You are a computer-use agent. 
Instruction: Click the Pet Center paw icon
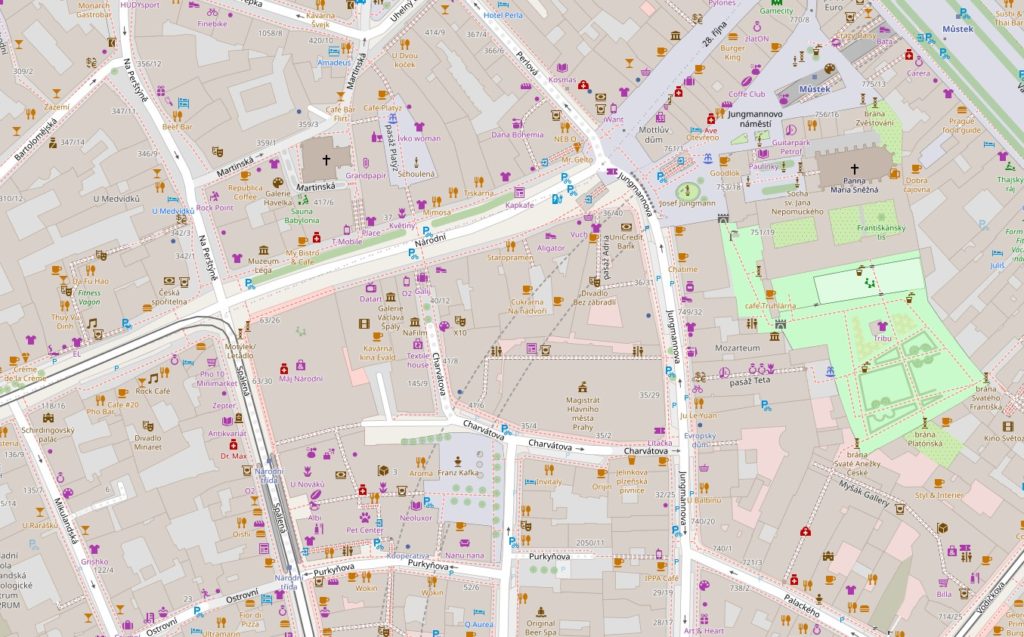(x=365, y=519)
